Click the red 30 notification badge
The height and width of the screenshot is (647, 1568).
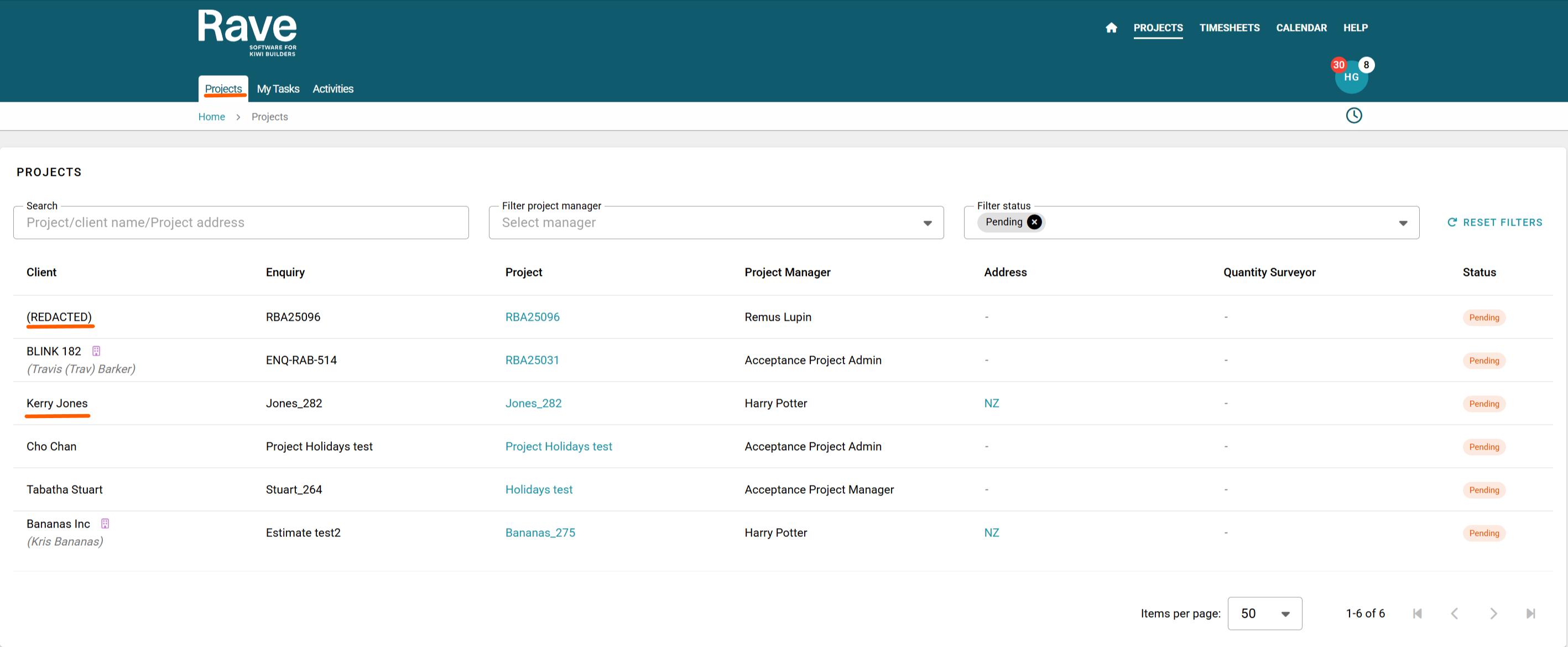pyautogui.click(x=1338, y=65)
